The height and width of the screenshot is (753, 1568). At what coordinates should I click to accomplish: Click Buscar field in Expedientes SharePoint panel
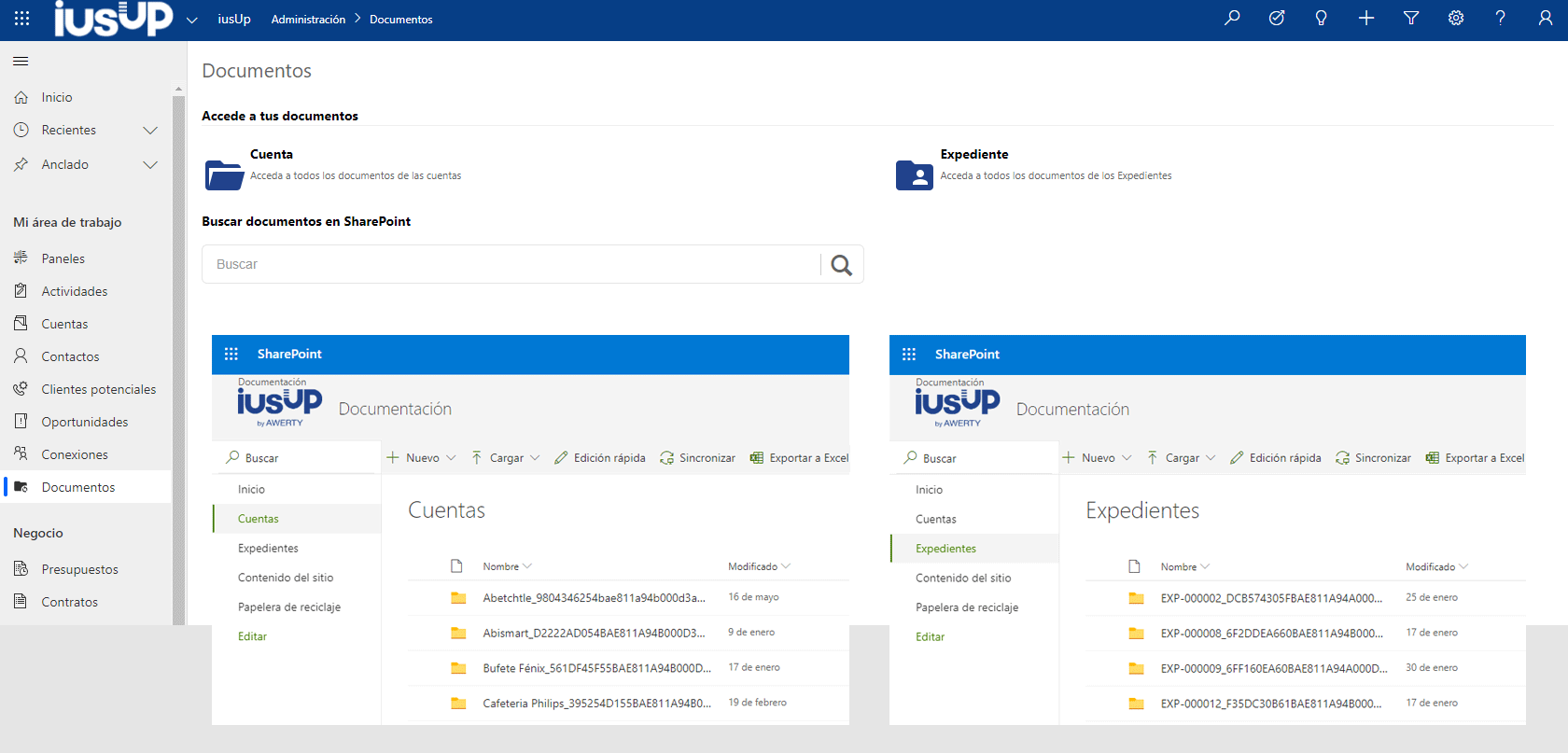[x=974, y=458]
